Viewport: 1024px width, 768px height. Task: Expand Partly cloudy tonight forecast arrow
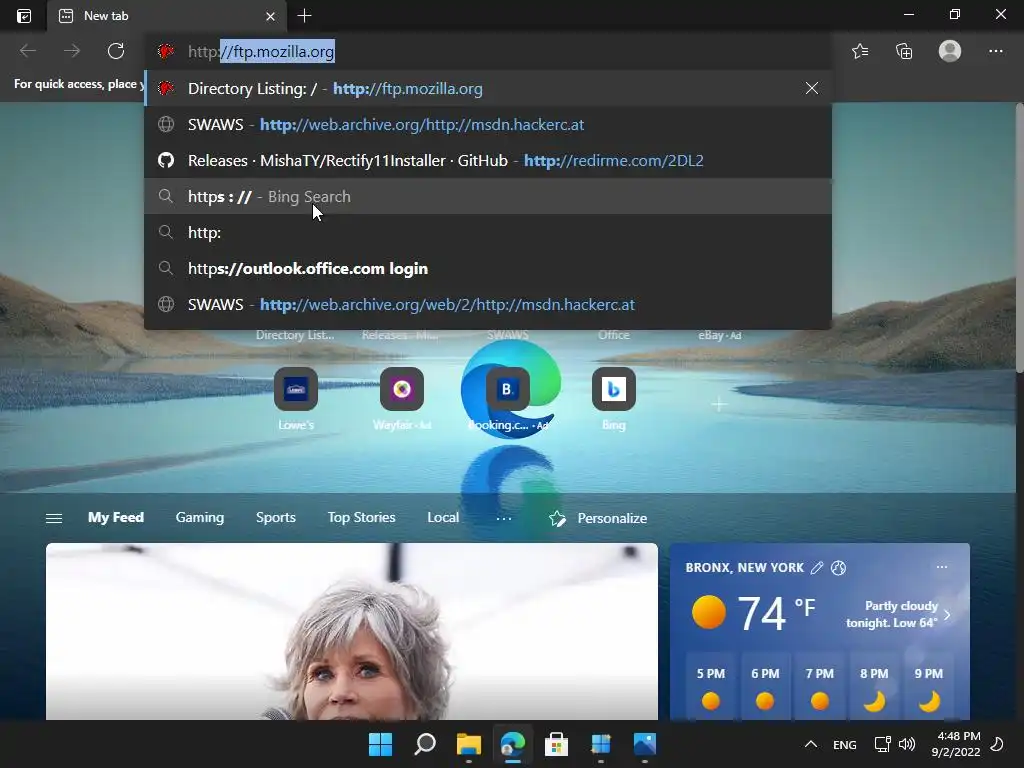coord(948,615)
